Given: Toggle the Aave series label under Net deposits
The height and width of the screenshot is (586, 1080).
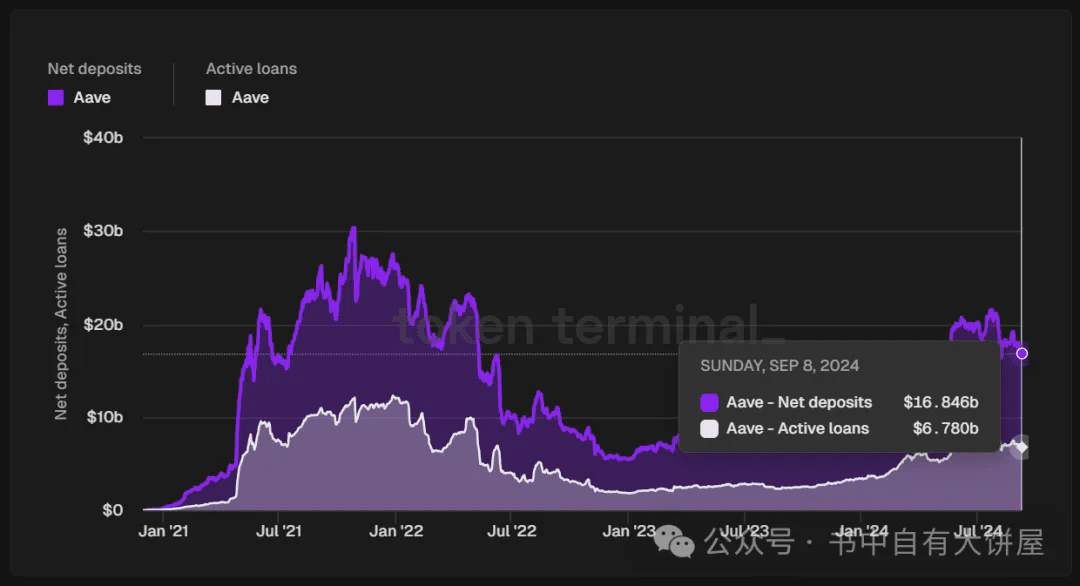Looking at the screenshot, I should click(92, 98).
